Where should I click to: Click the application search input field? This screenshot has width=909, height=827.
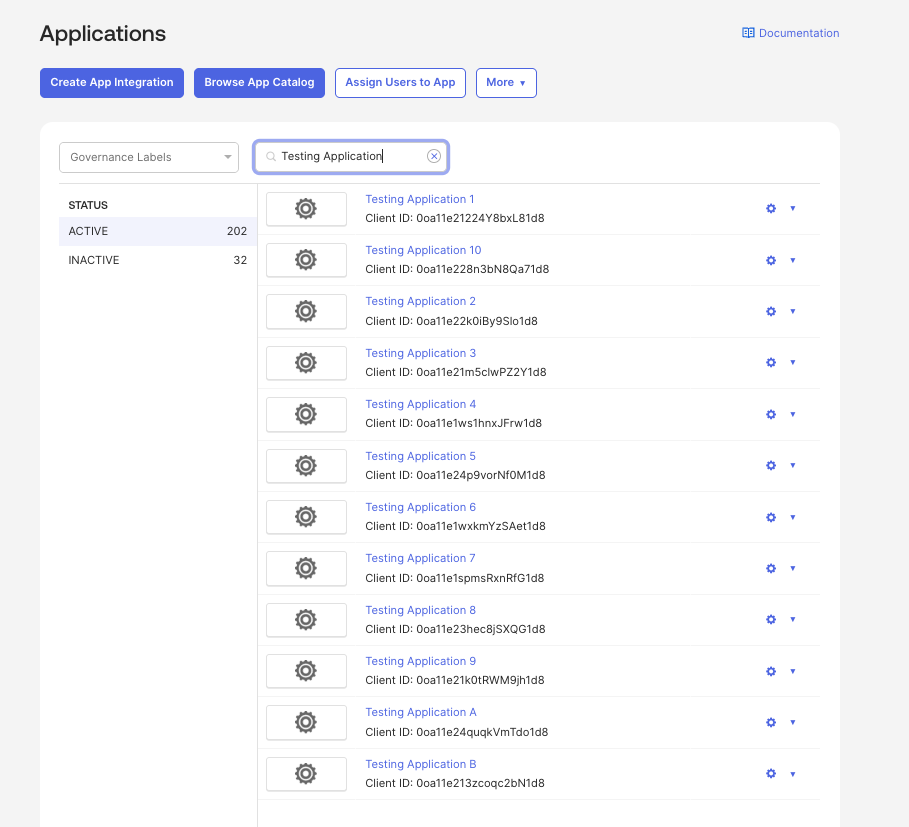[x=351, y=156]
